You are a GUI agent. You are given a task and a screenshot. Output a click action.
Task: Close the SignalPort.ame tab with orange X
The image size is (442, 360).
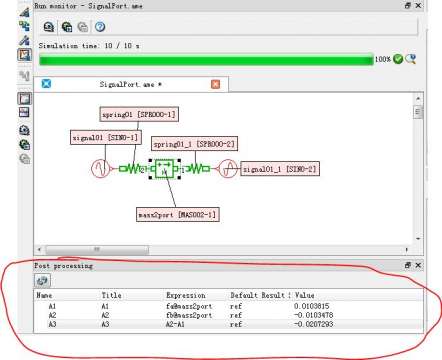click(216, 84)
